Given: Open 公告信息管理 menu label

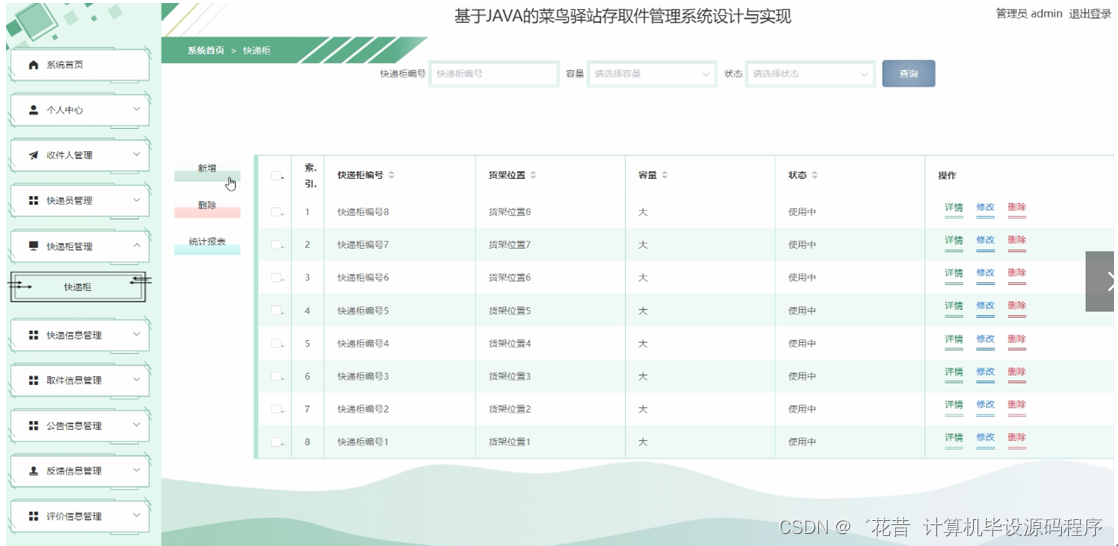Looking at the screenshot, I should coord(74,426).
